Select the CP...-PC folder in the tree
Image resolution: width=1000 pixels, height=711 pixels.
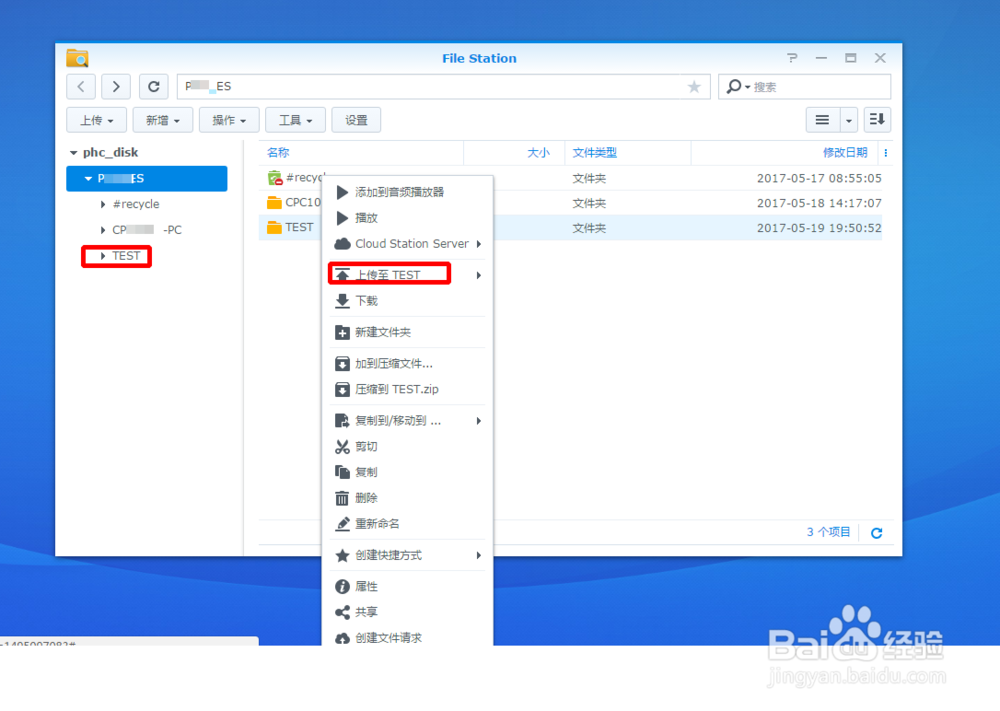click(147, 230)
